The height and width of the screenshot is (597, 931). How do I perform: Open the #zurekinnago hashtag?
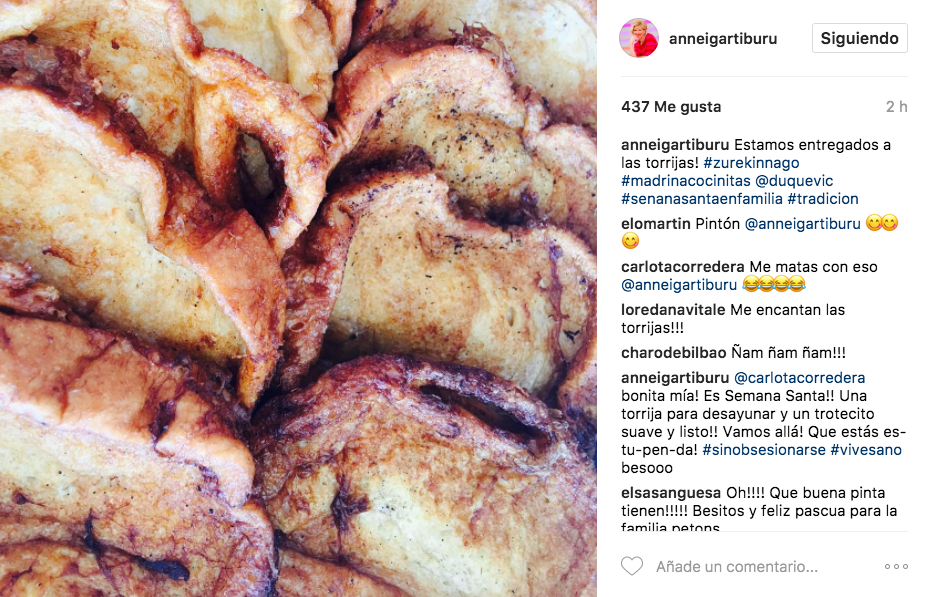(751, 163)
